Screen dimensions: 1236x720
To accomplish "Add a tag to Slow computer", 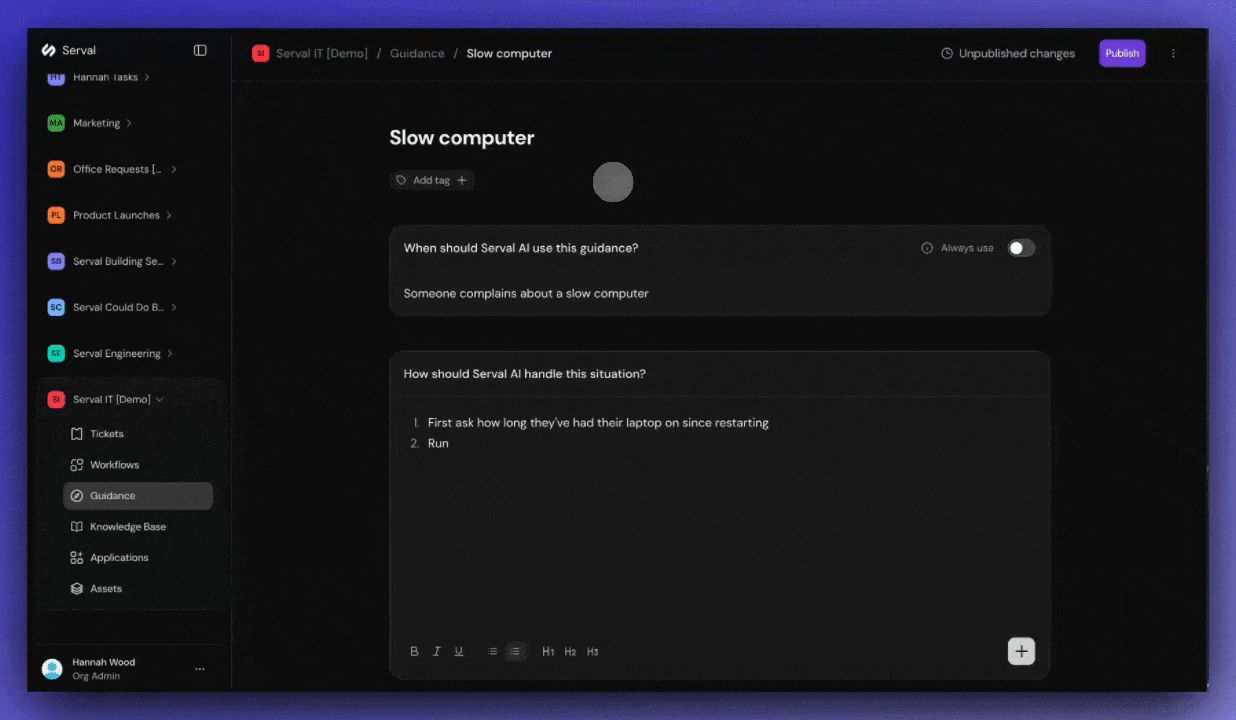I will [x=431, y=180].
